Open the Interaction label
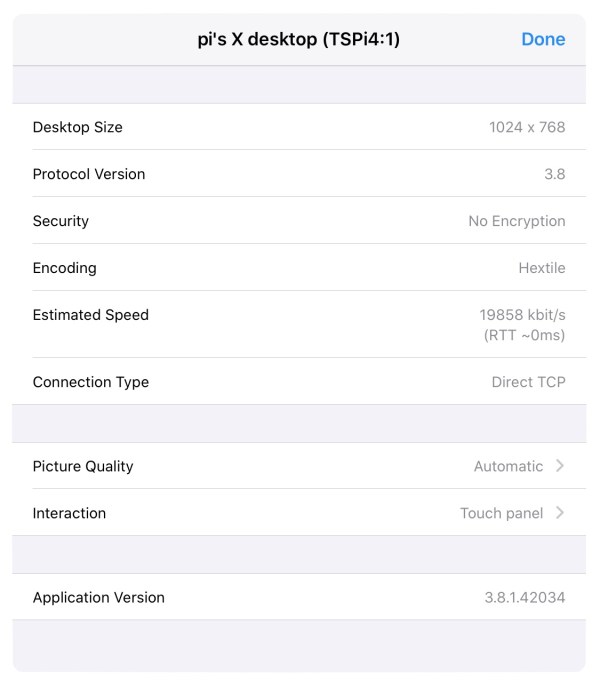 (69, 513)
